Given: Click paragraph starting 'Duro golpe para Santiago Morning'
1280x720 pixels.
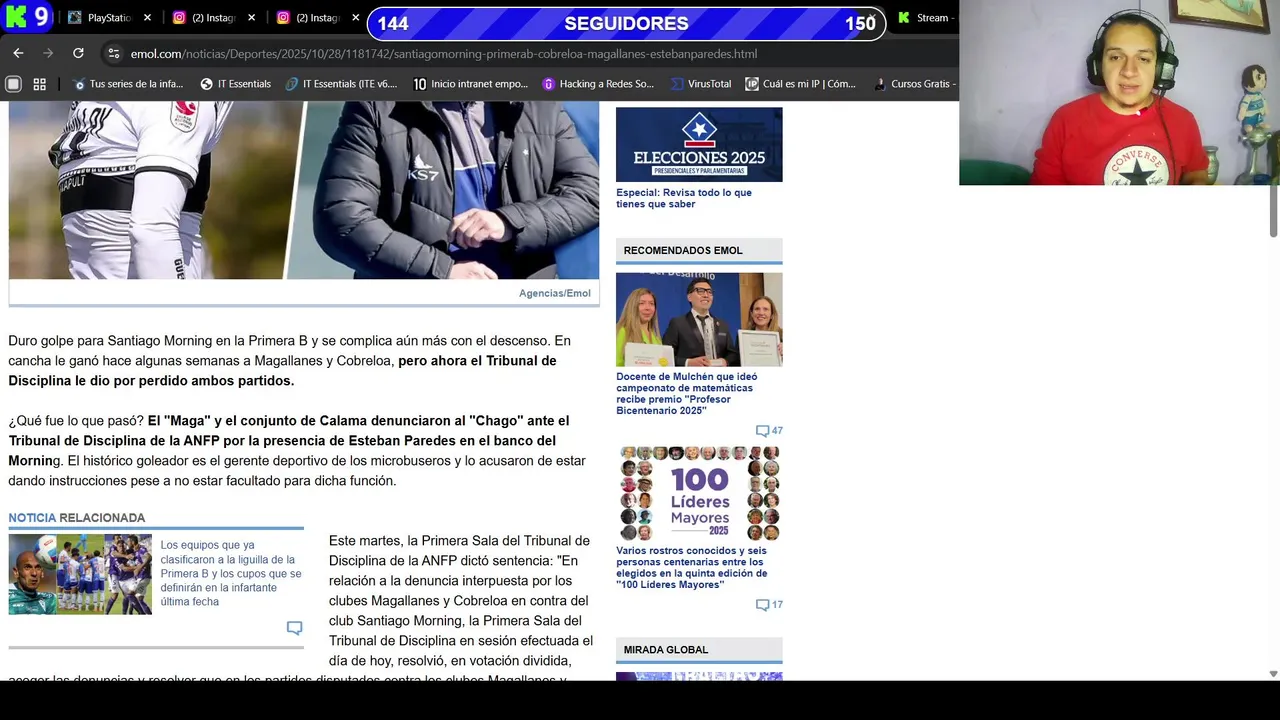Looking at the screenshot, I should (x=290, y=361).
